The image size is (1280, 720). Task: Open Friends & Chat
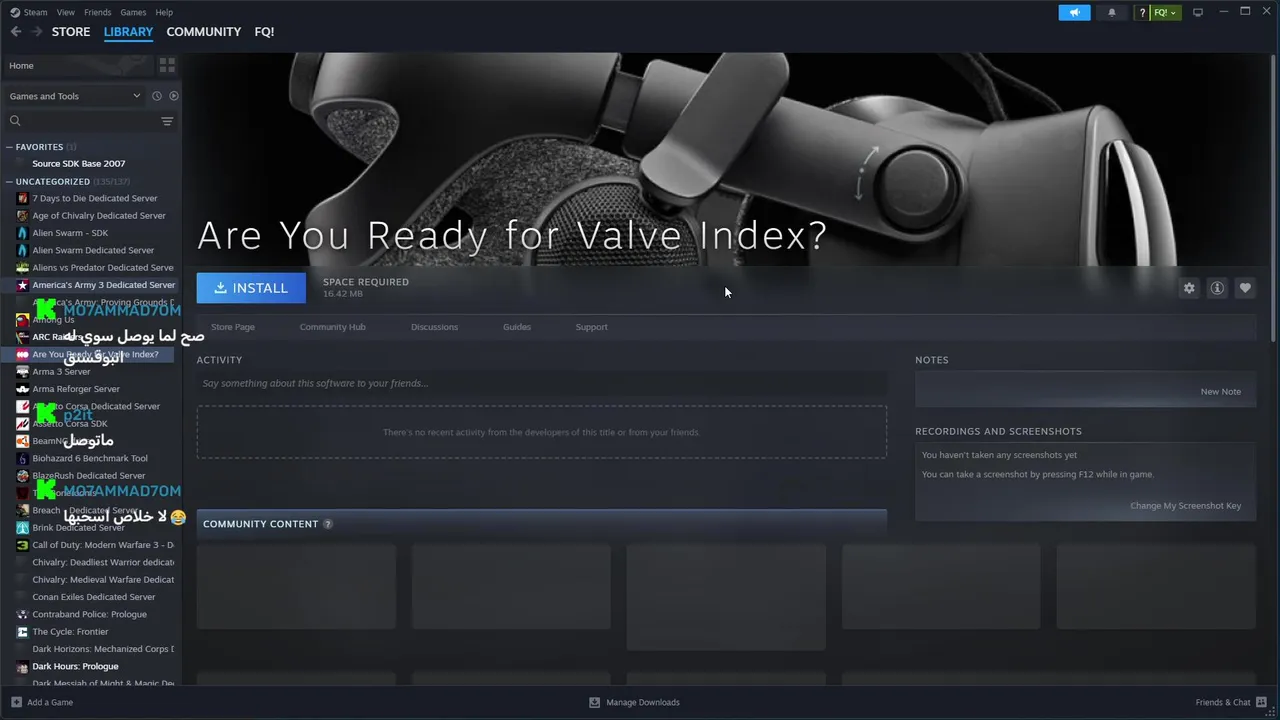[x=1231, y=702]
